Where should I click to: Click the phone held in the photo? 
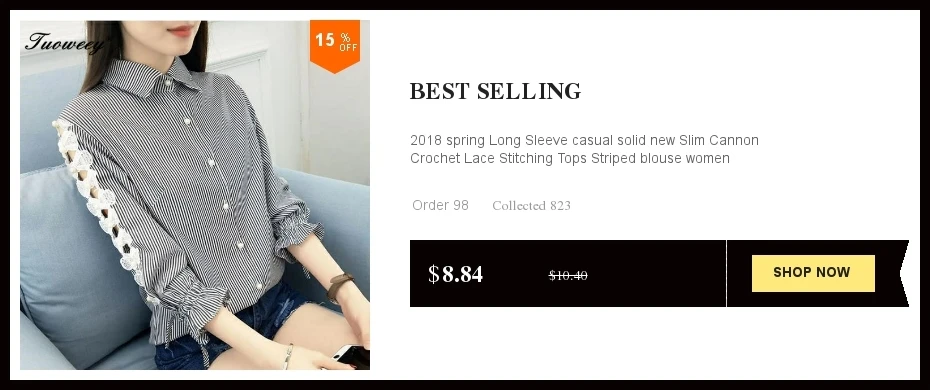pos(352,356)
